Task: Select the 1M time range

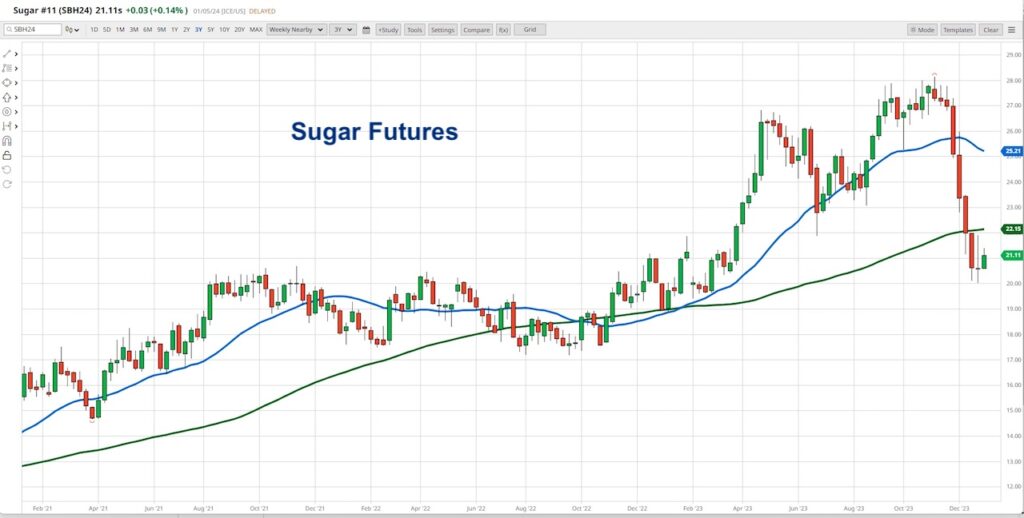Action: click(x=120, y=30)
